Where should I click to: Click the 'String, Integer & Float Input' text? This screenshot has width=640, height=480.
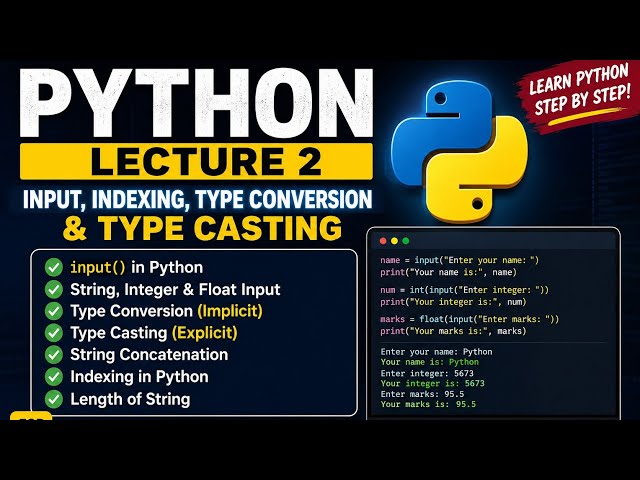(175, 290)
